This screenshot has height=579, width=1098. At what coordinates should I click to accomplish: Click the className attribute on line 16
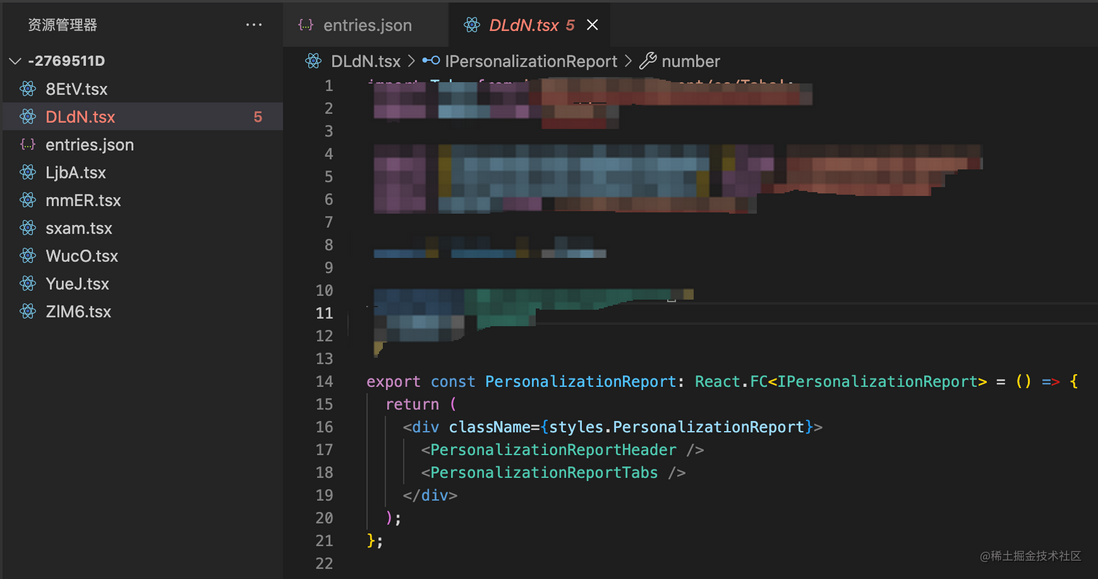pos(489,427)
